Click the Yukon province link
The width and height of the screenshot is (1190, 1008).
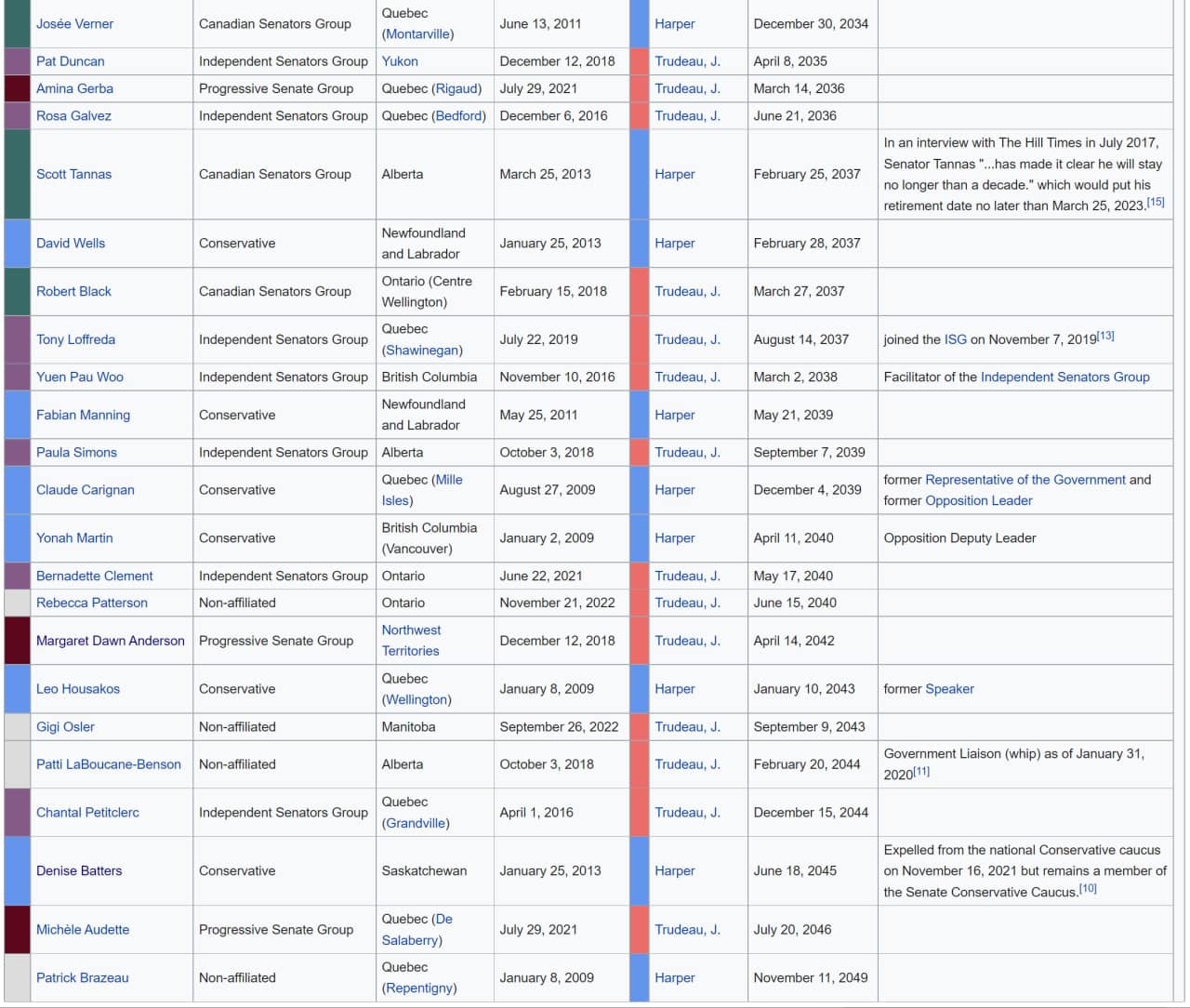point(400,61)
